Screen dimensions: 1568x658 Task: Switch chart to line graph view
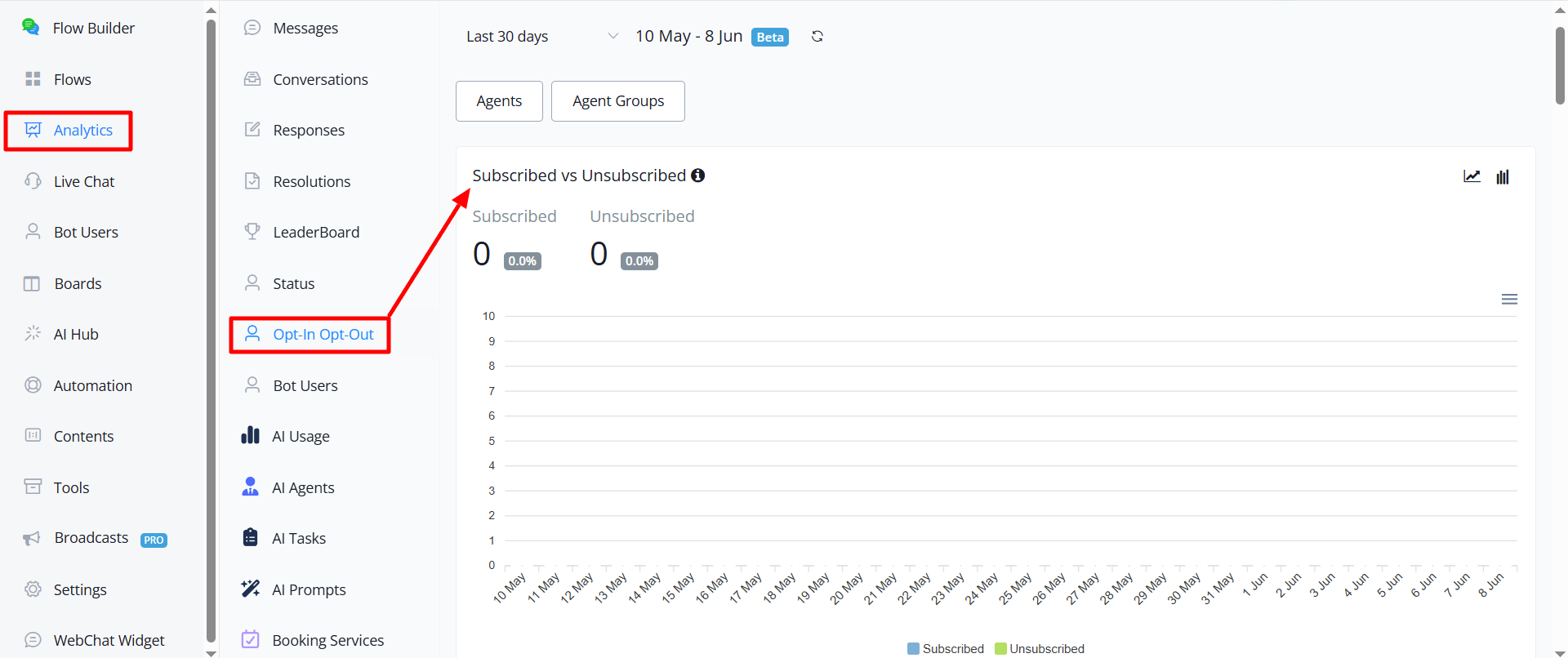(1472, 176)
